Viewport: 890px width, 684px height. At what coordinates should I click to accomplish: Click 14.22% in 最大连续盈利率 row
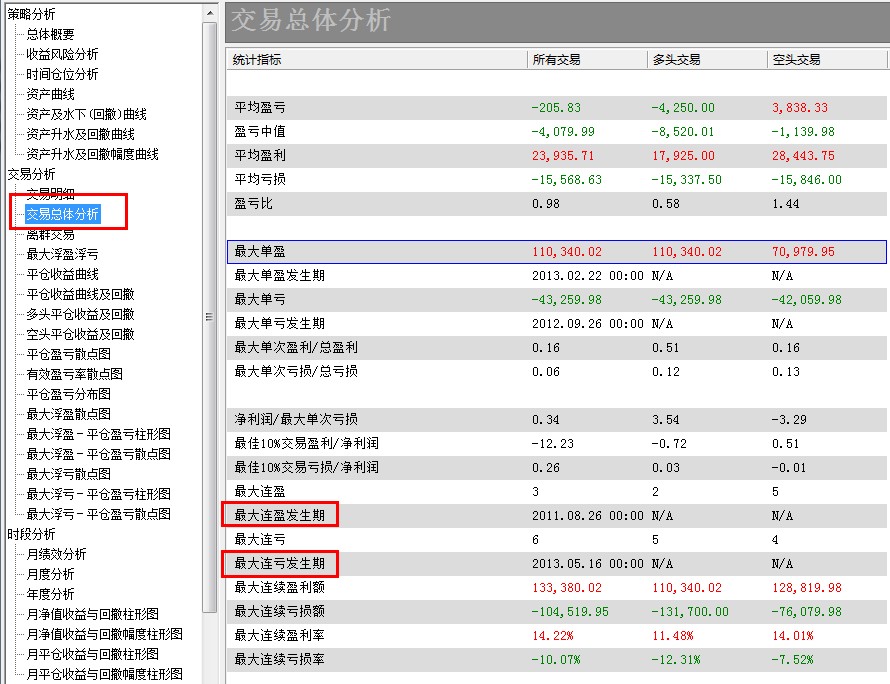[x=552, y=635]
